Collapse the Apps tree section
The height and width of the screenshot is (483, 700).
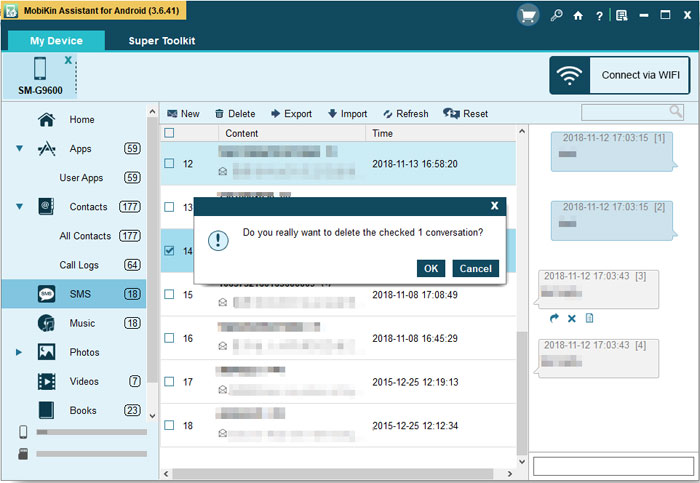(x=20, y=149)
